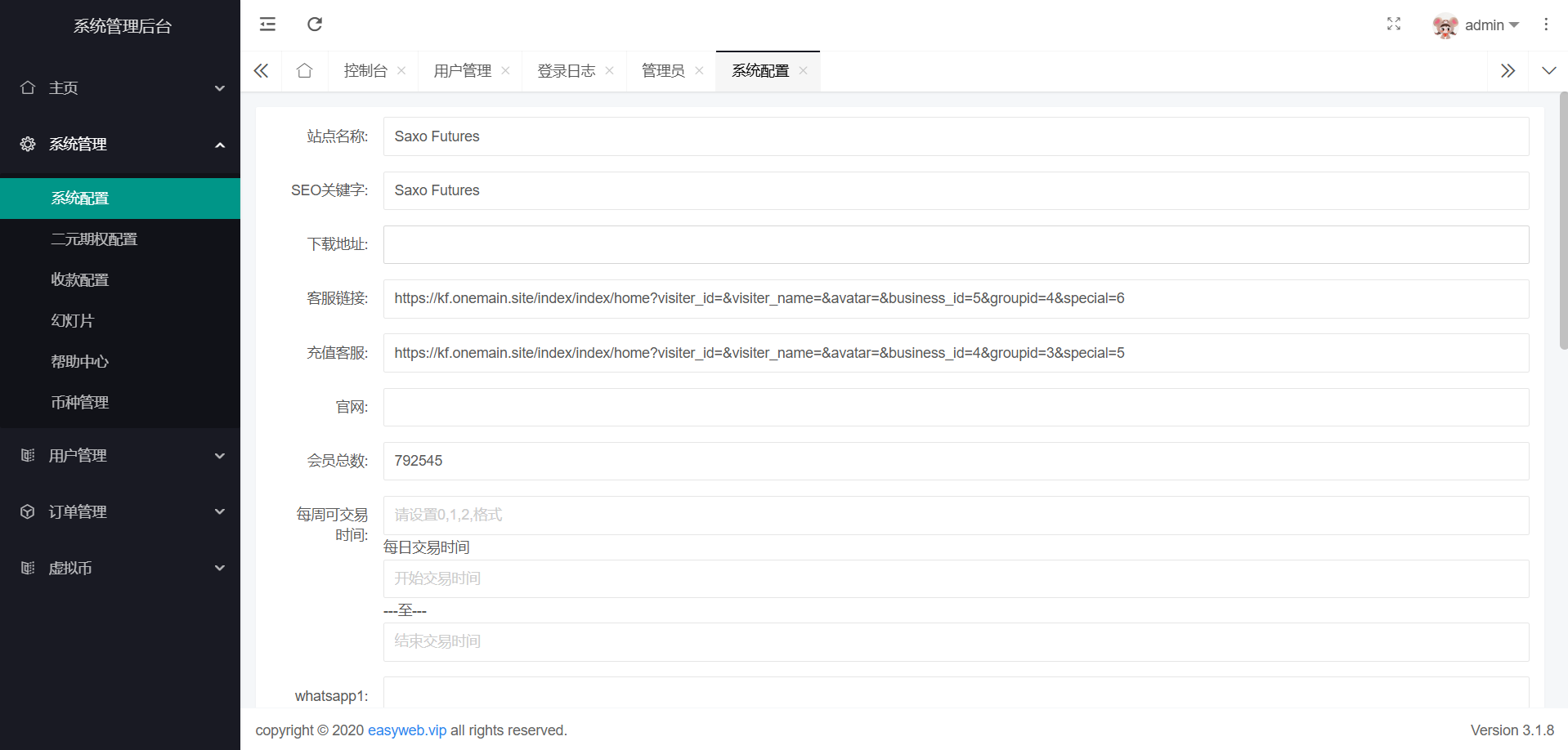Image resolution: width=1568 pixels, height=750 pixels.
Task: Click the refresh icon in the top bar
Action: coord(315,25)
